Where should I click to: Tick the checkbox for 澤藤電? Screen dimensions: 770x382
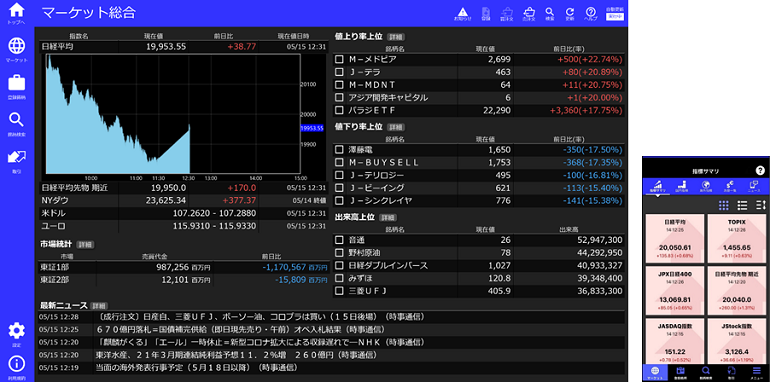339,149
